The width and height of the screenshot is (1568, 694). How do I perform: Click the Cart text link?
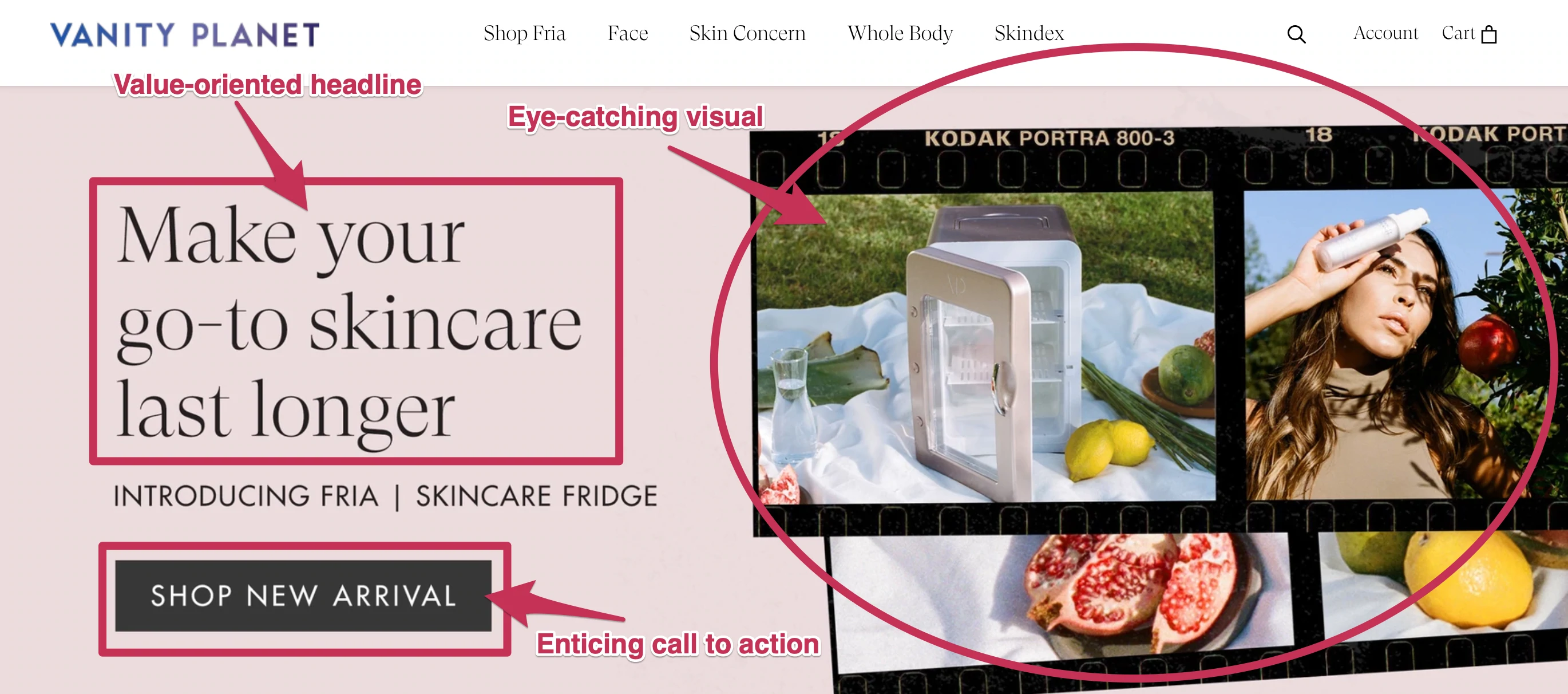coord(1458,33)
